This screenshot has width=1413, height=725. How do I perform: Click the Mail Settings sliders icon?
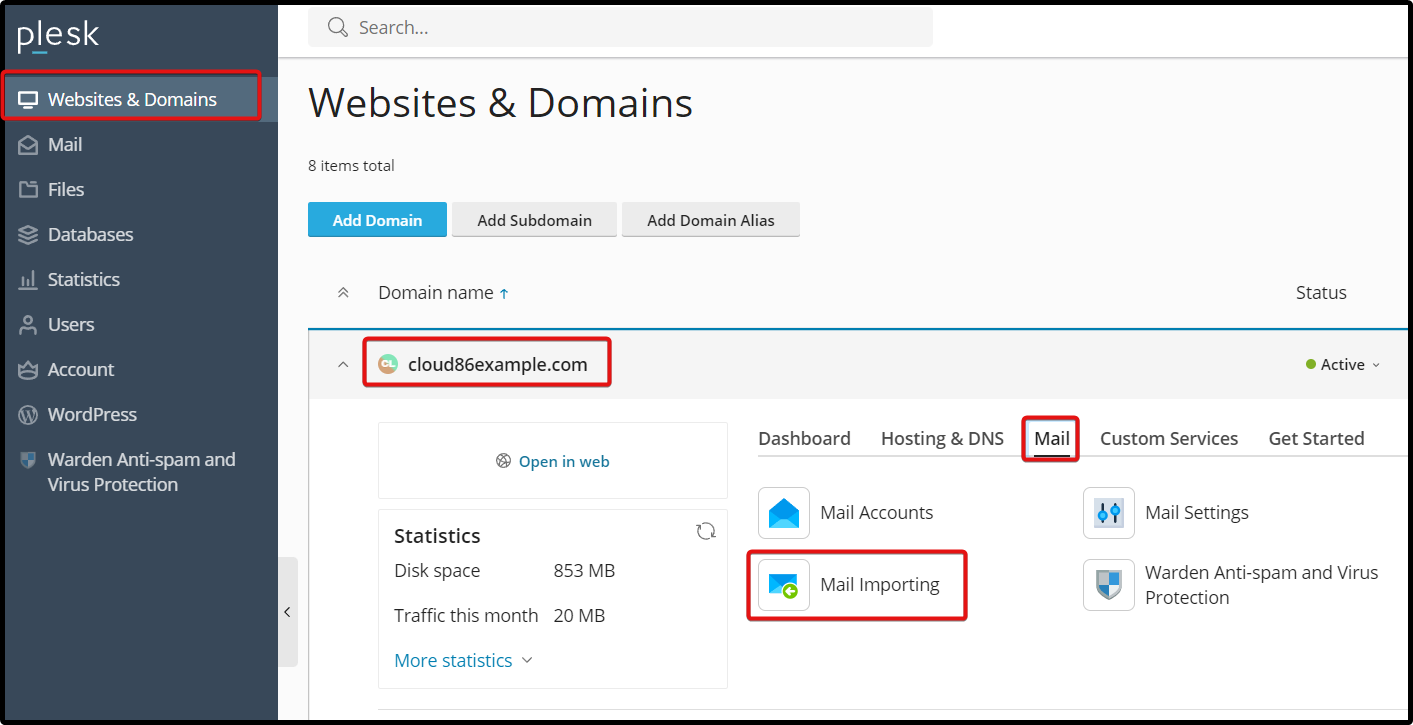pos(1109,513)
